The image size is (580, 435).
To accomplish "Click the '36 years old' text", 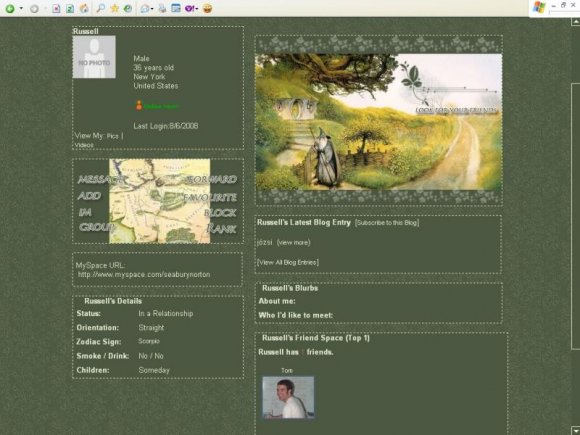I will (154, 68).
